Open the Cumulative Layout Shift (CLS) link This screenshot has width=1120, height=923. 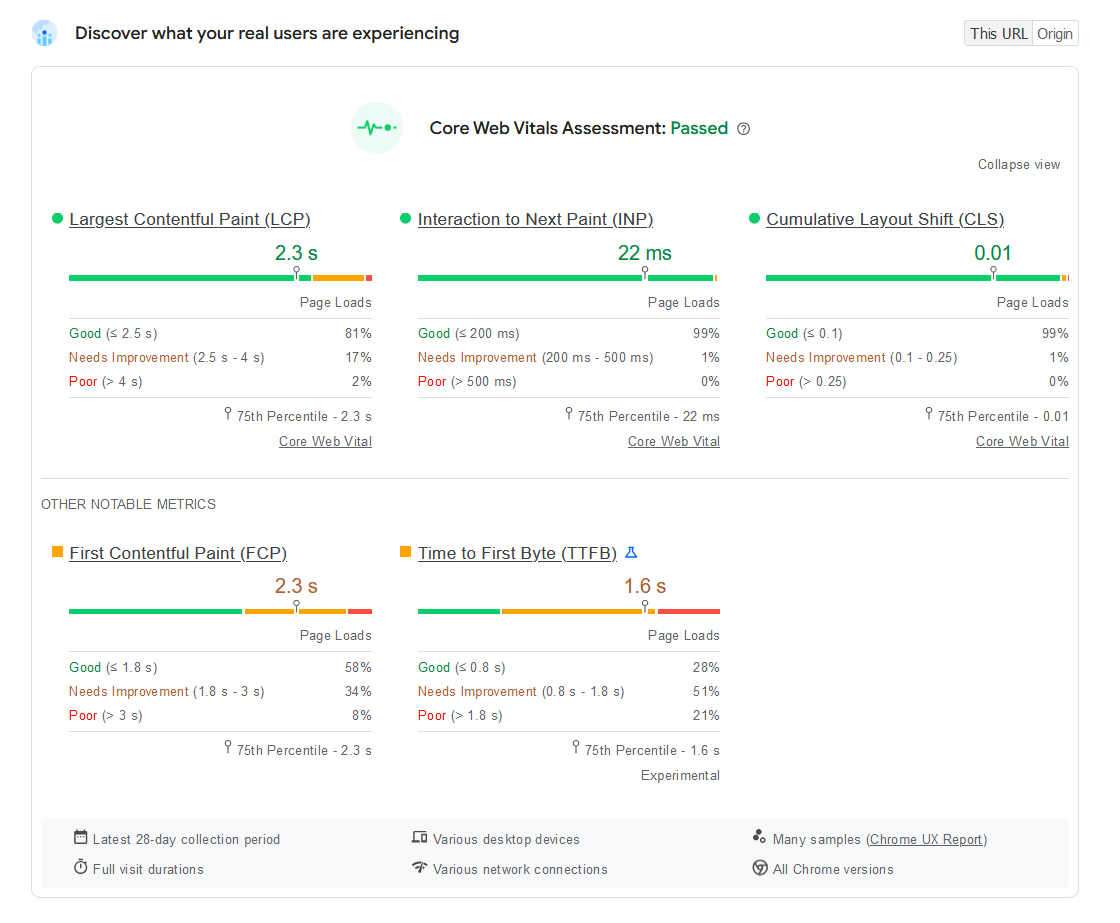click(885, 219)
